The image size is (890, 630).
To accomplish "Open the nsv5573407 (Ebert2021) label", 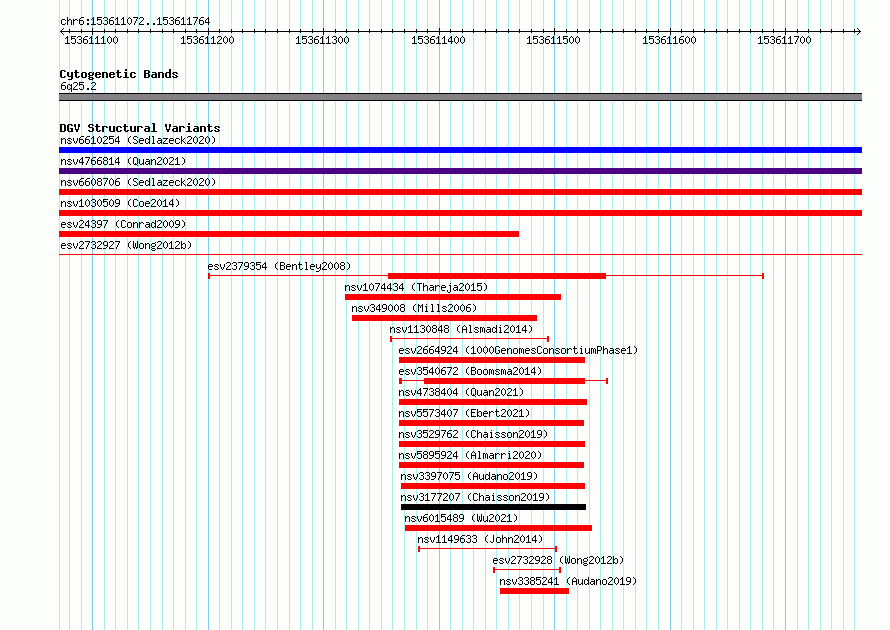I will click(464, 413).
